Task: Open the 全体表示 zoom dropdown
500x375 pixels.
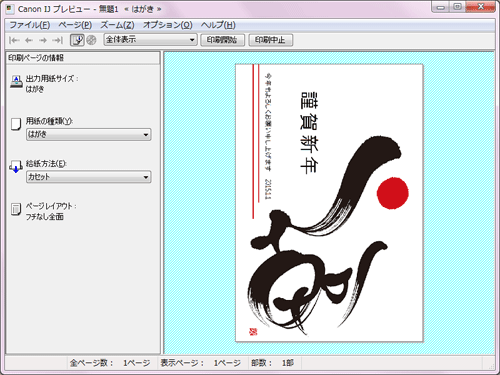Action: point(150,40)
